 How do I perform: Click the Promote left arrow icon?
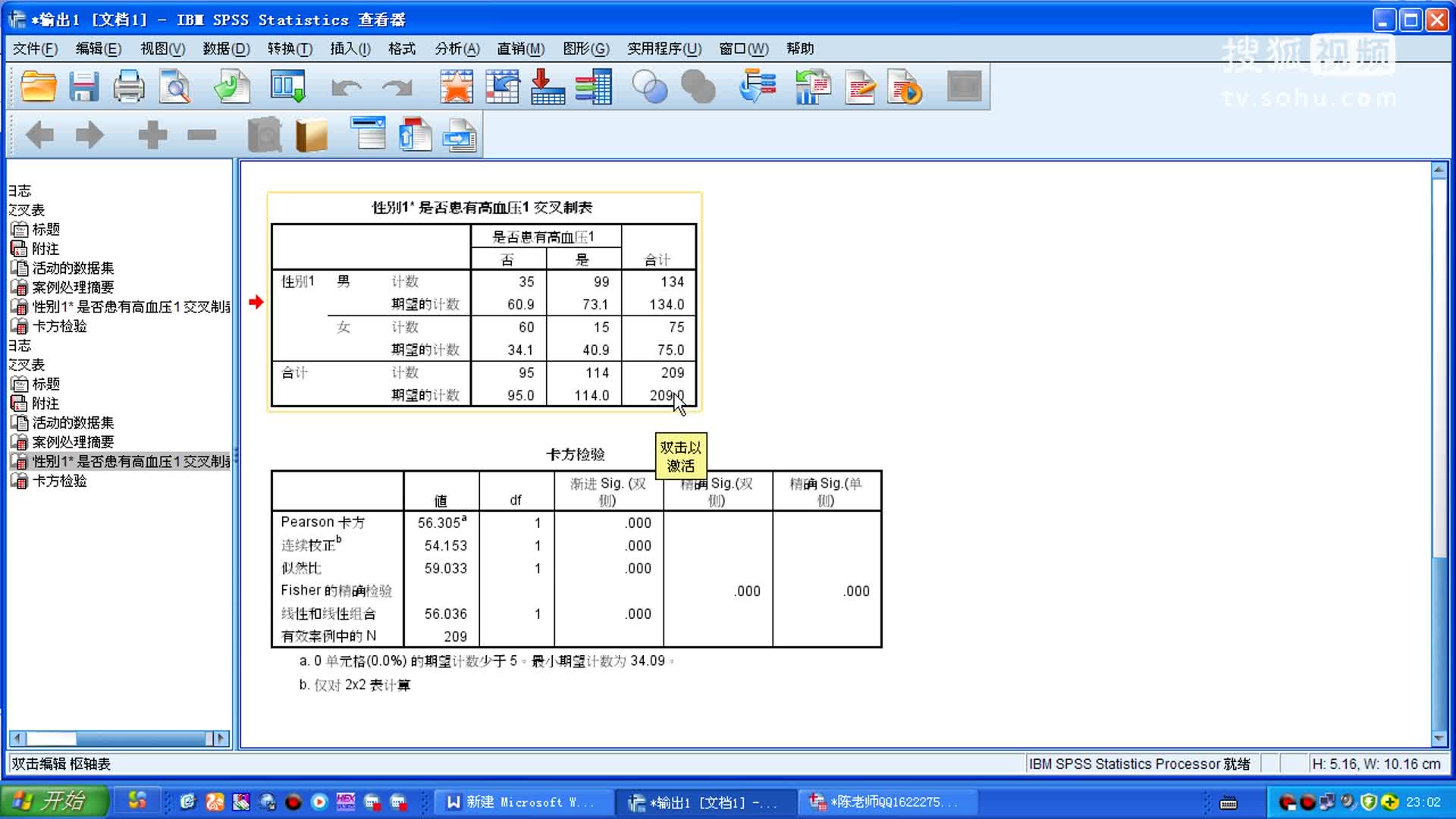coord(39,136)
